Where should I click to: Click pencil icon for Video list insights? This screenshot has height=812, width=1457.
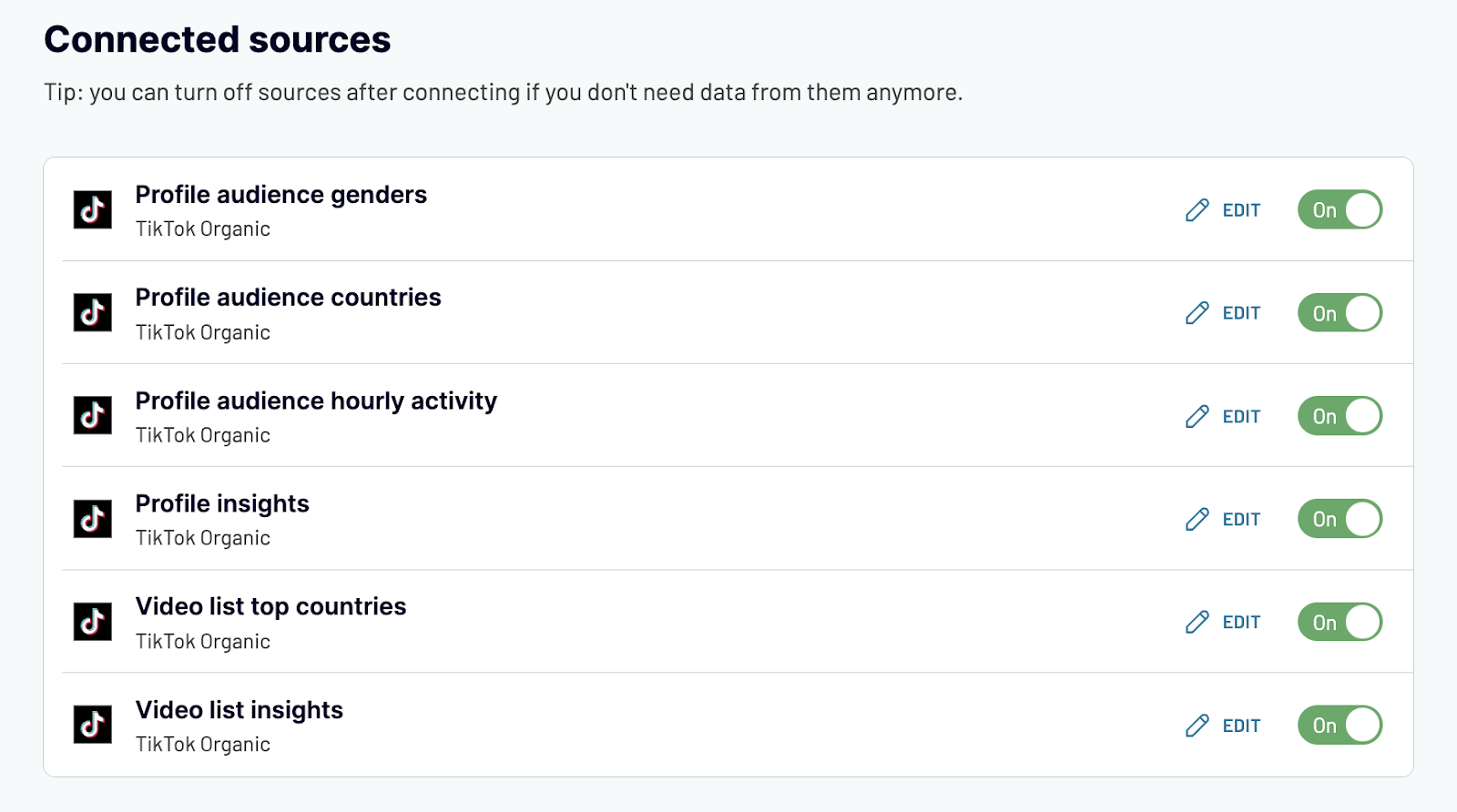coord(1197,726)
